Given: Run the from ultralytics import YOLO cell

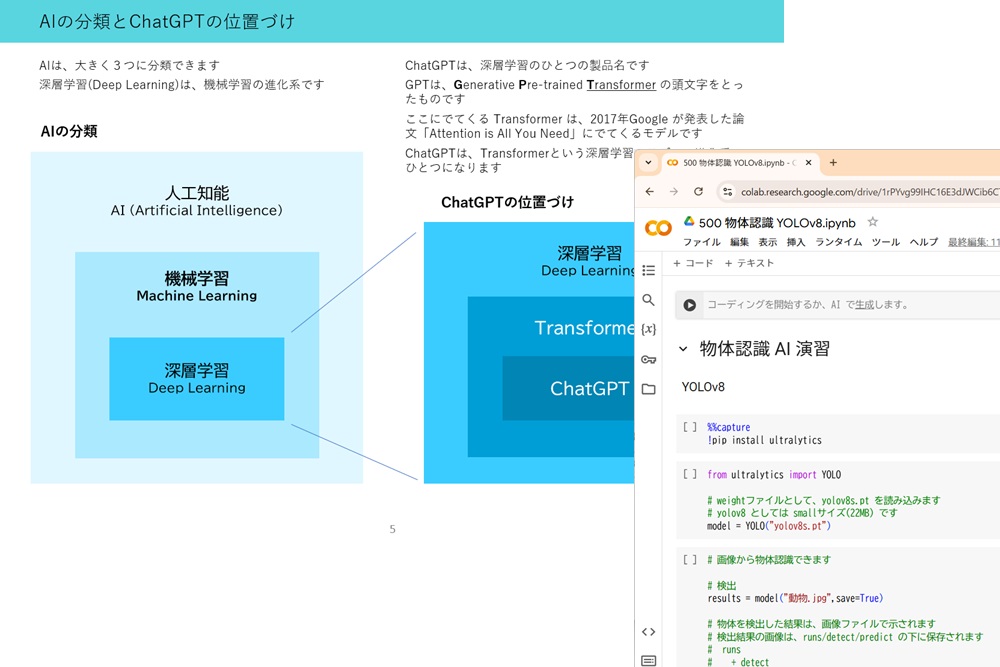Looking at the screenshot, I should (x=689, y=474).
